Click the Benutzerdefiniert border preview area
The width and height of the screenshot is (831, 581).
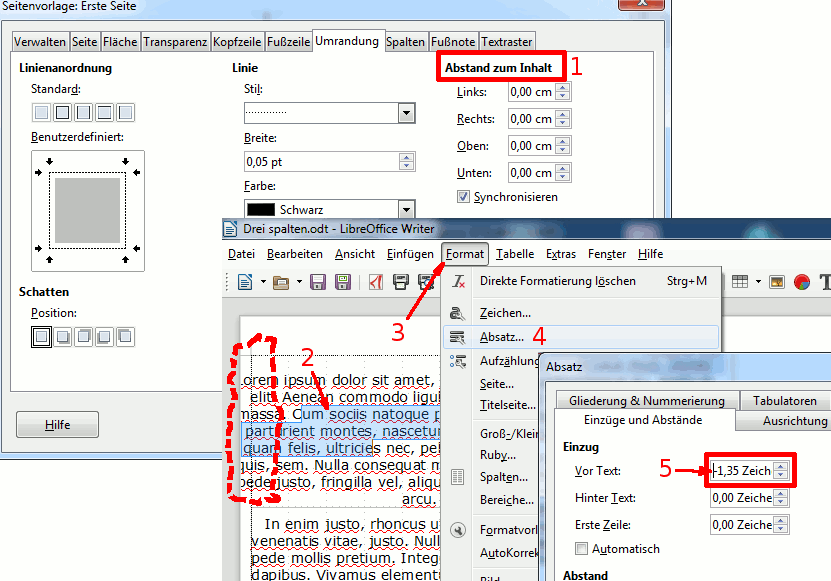(87, 210)
